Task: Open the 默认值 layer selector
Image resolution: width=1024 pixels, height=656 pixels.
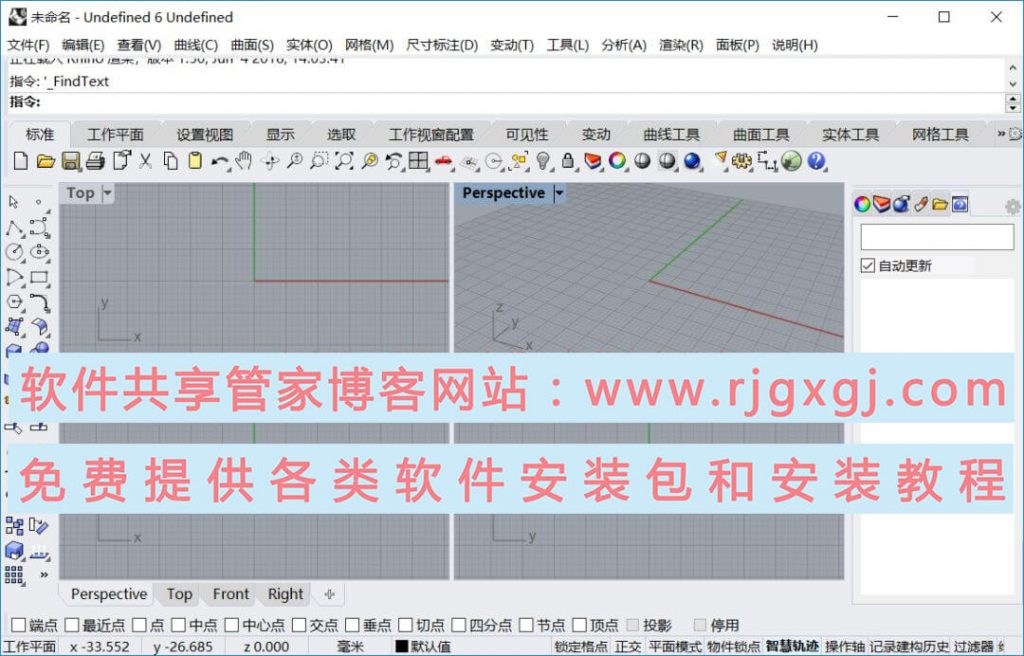Action: point(424,647)
